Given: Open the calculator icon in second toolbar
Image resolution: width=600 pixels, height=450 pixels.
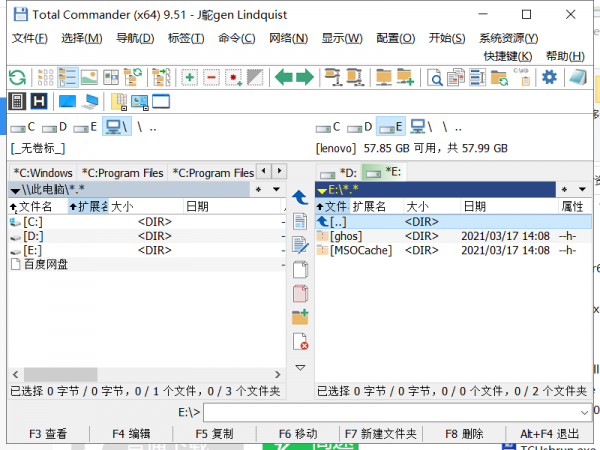Looking at the screenshot, I should tap(17, 101).
